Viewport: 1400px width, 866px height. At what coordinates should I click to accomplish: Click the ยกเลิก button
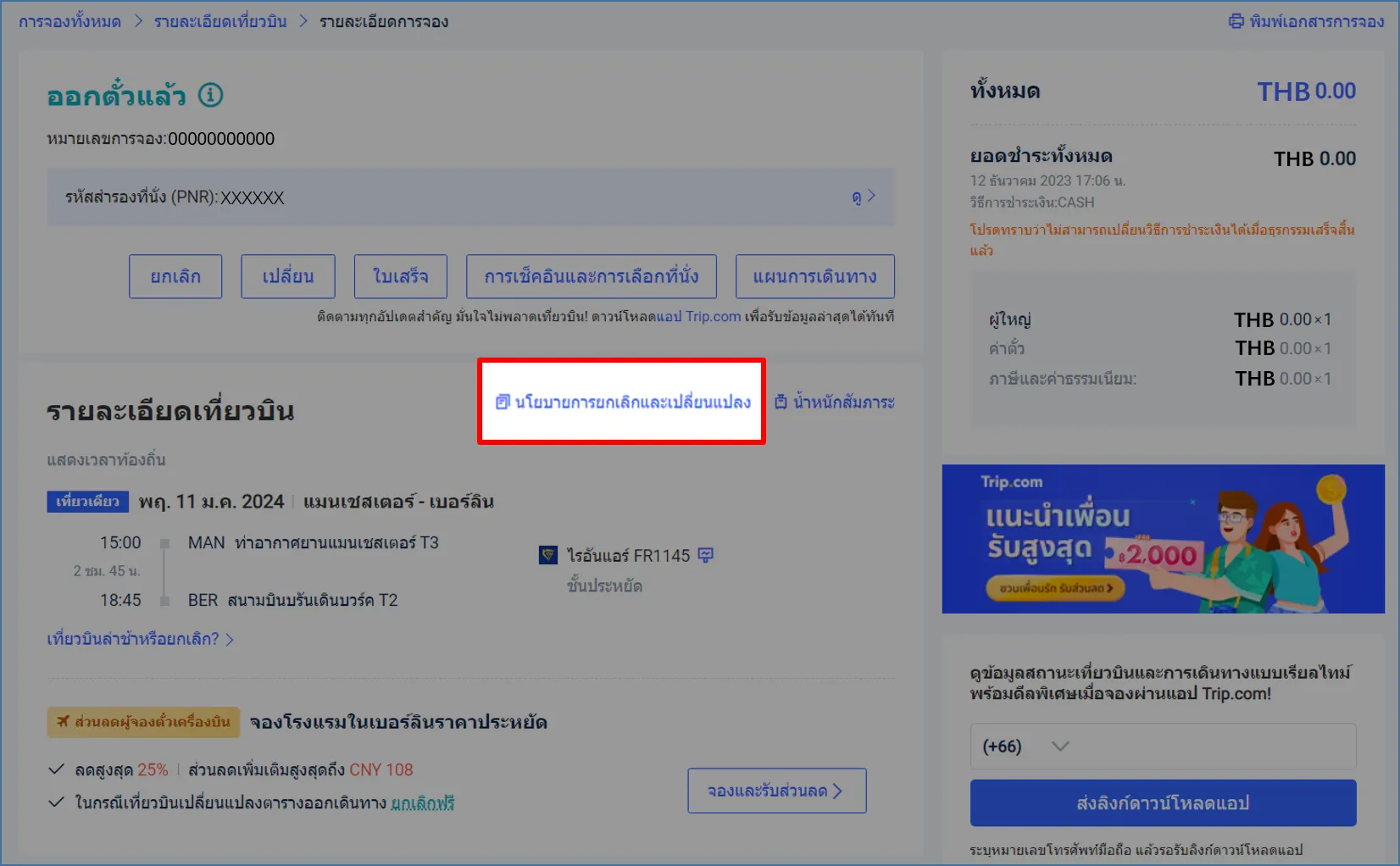pos(175,276)
